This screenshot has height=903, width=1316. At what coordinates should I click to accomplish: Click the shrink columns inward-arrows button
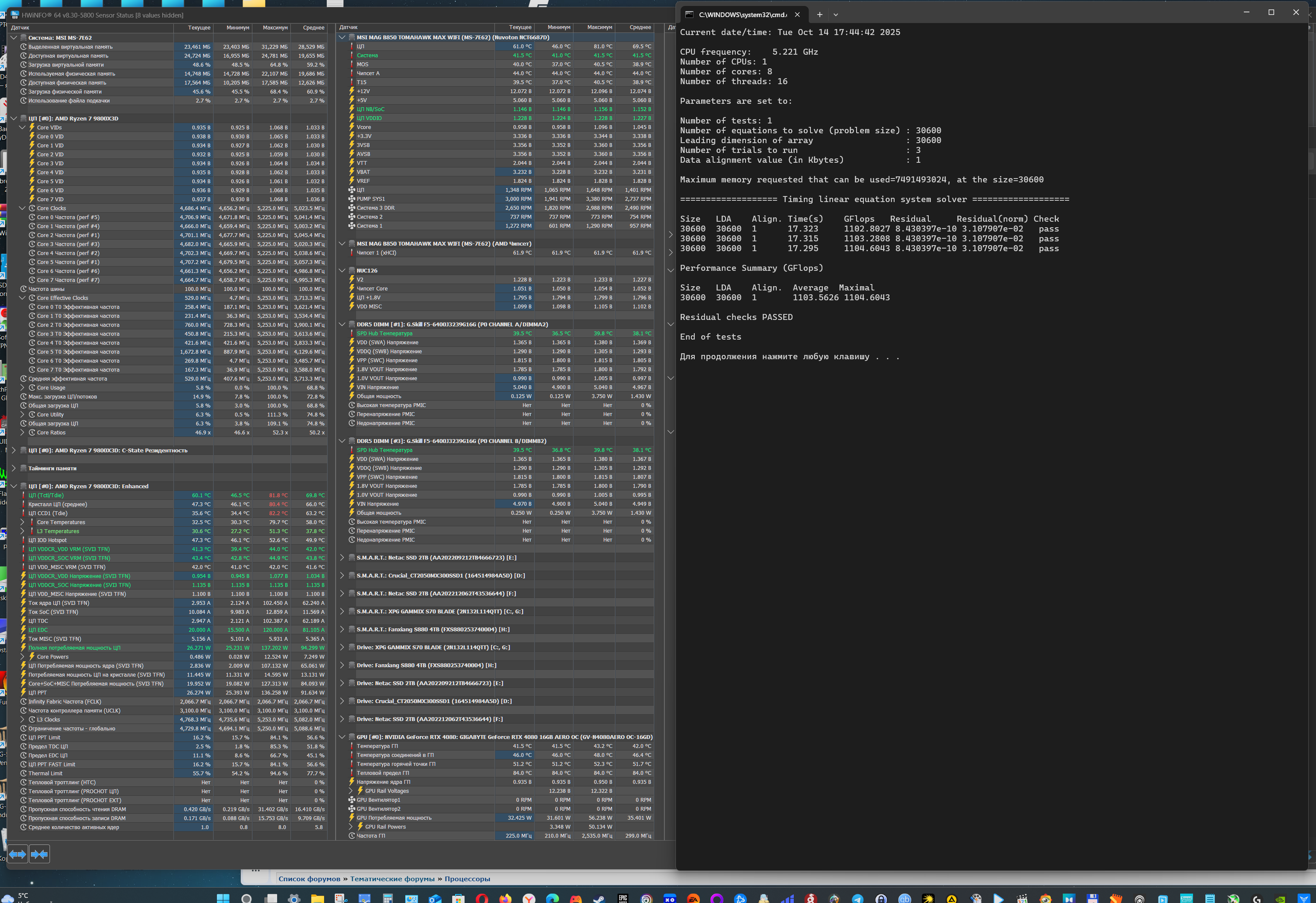40,854
